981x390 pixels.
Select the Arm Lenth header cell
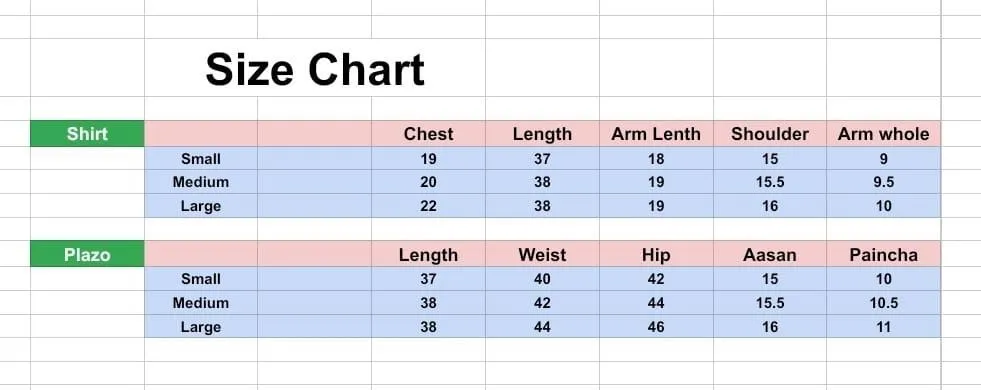click(x=656, y=134)
